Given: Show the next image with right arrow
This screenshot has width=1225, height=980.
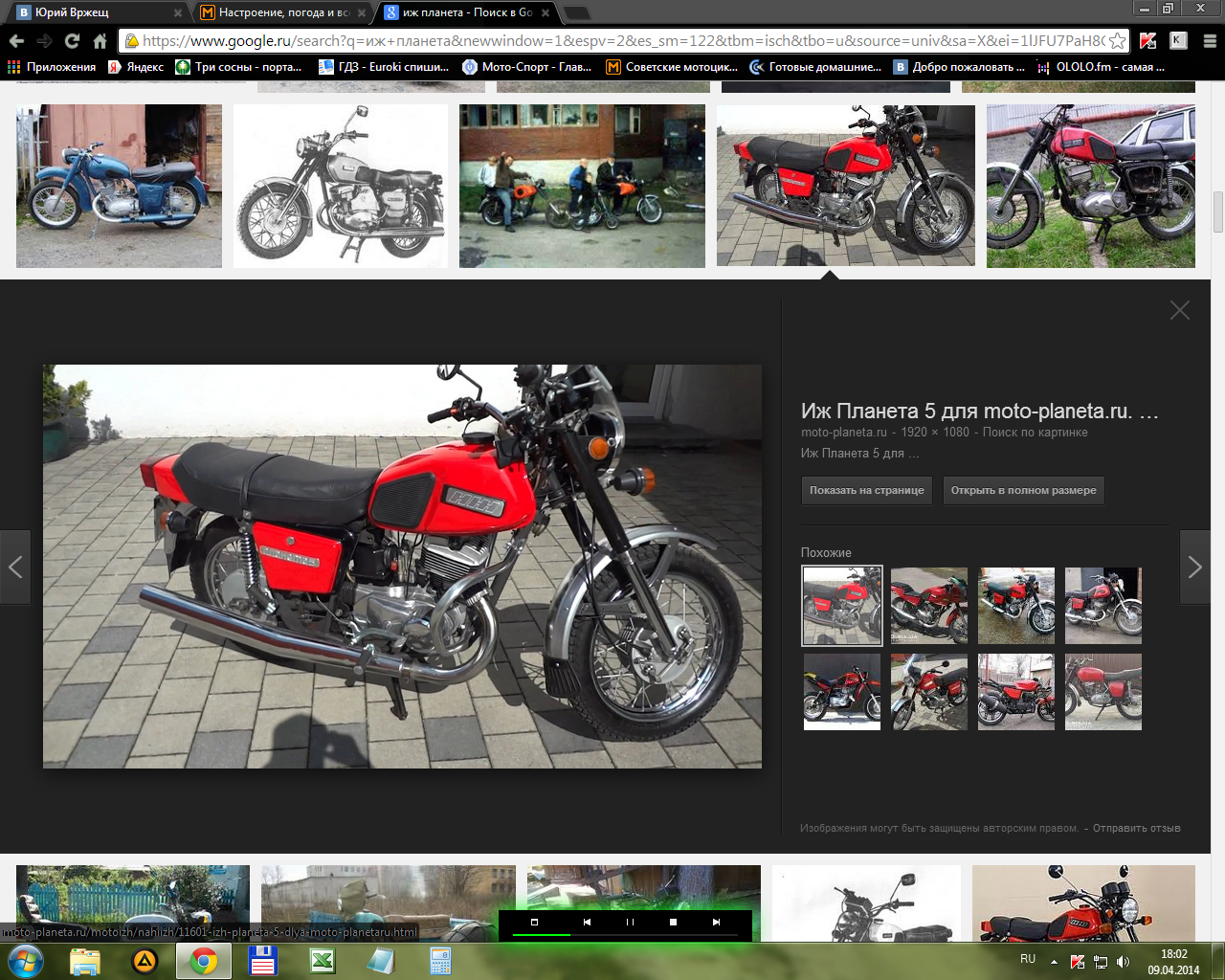Looking at the screenshot, I should pyautogui.click(x=1194, y=567).
